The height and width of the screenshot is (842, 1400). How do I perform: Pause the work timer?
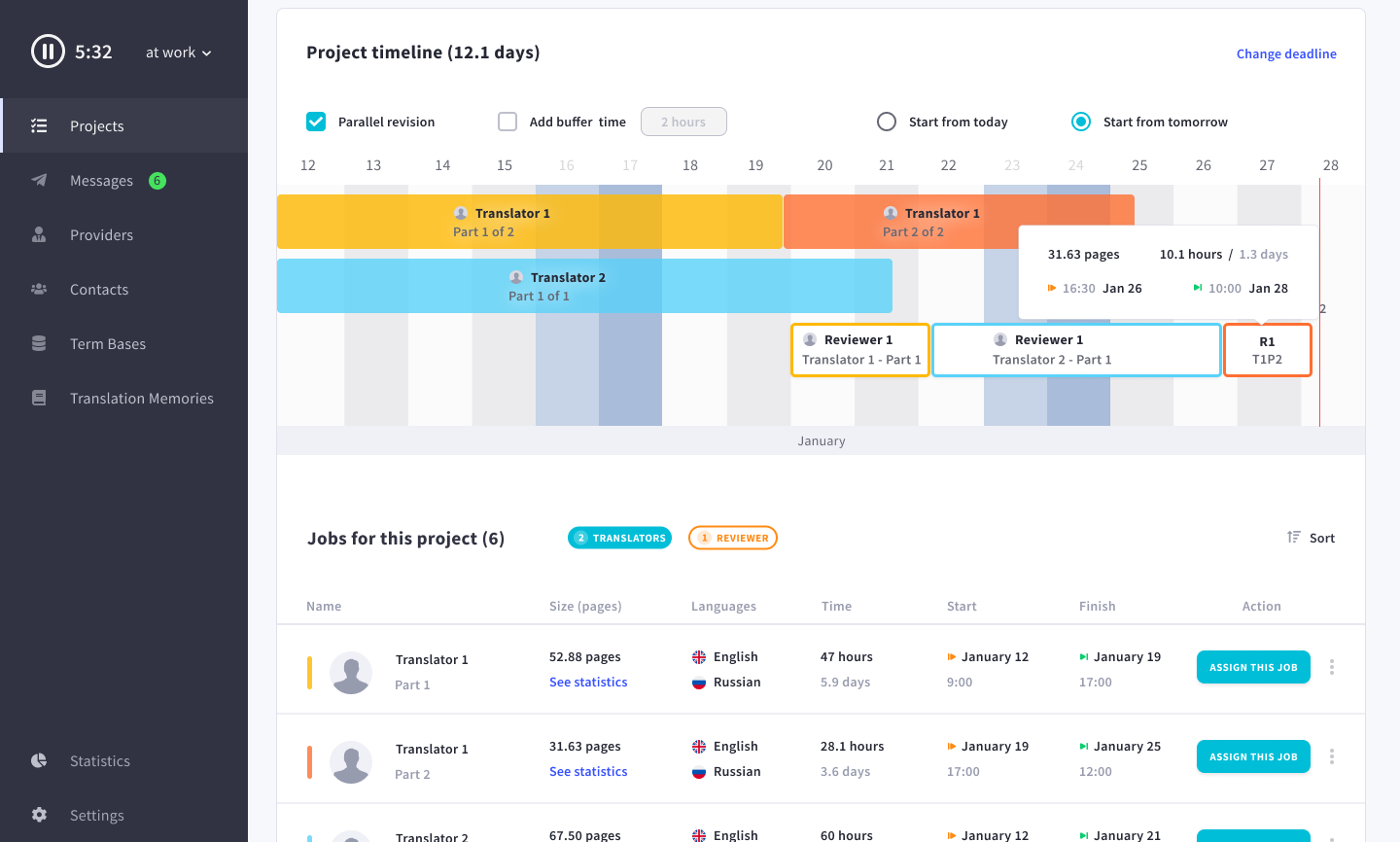point(48,52)
